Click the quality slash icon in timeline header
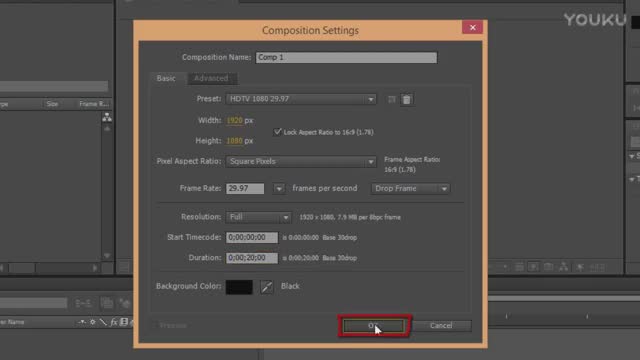 (103, 322)
